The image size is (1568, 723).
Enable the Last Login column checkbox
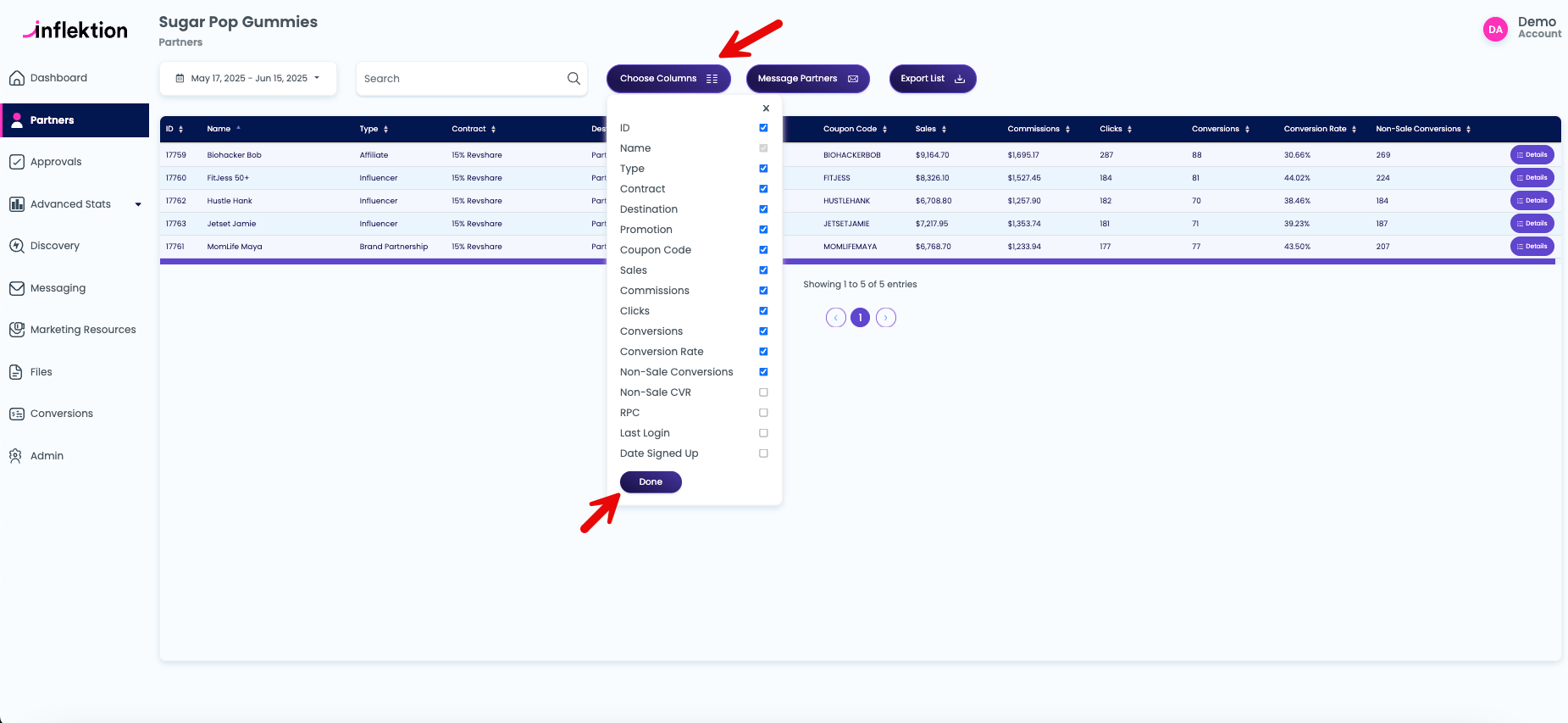click(763, 433)
